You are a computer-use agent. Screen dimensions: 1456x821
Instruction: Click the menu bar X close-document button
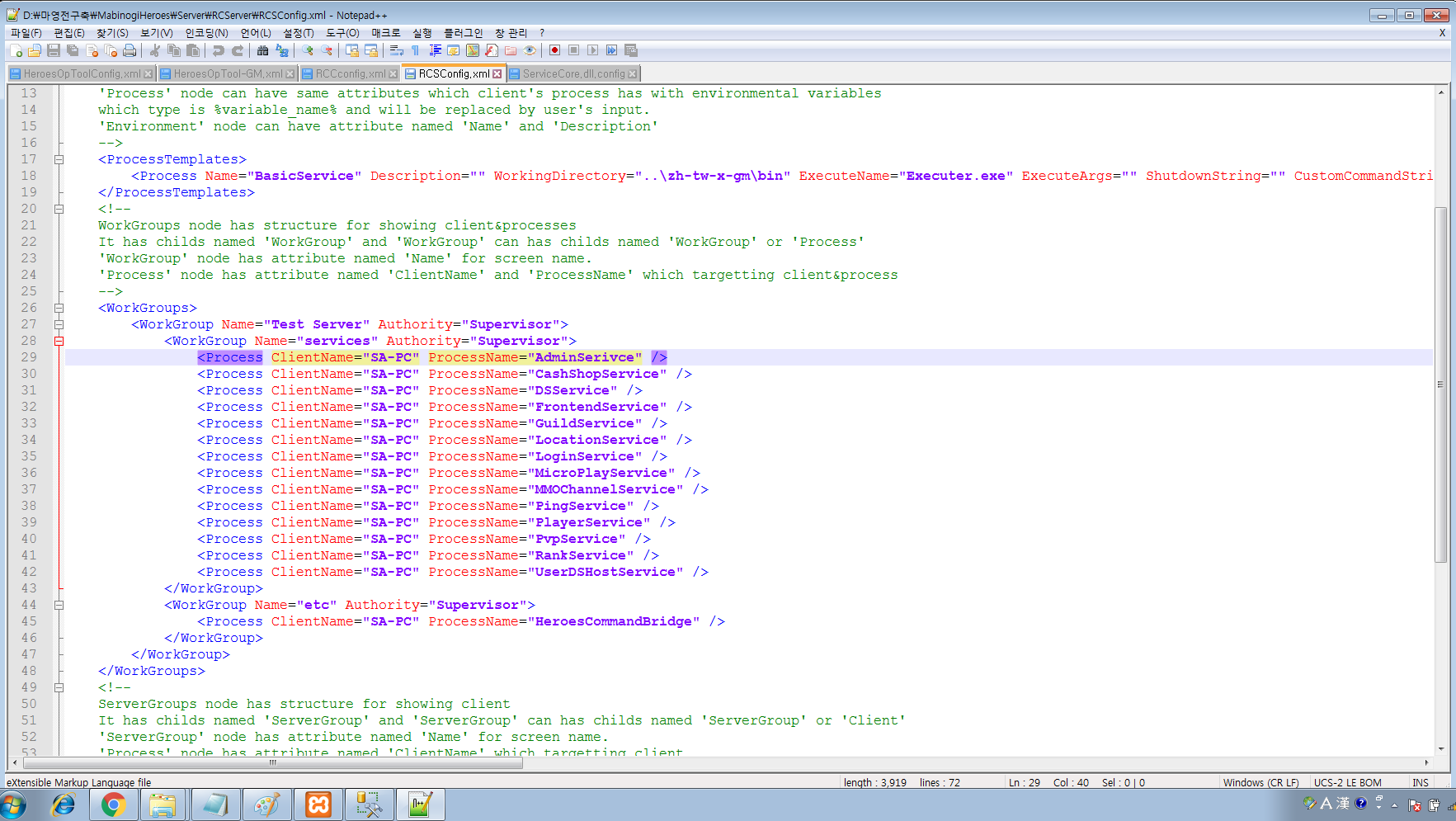coord(1442,33)
